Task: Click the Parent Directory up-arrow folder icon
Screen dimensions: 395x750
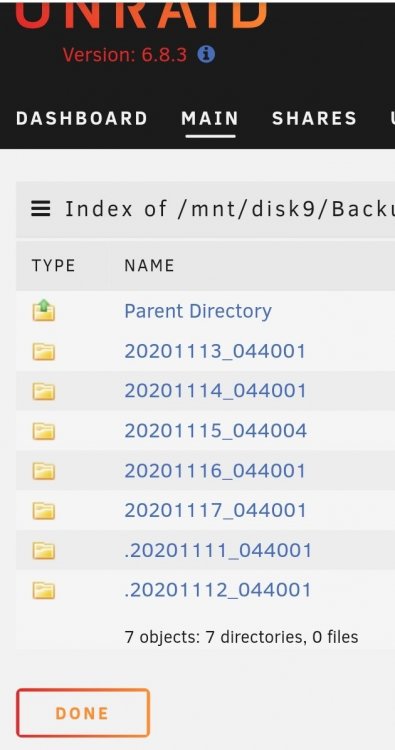Action: [x=44, y=310]
